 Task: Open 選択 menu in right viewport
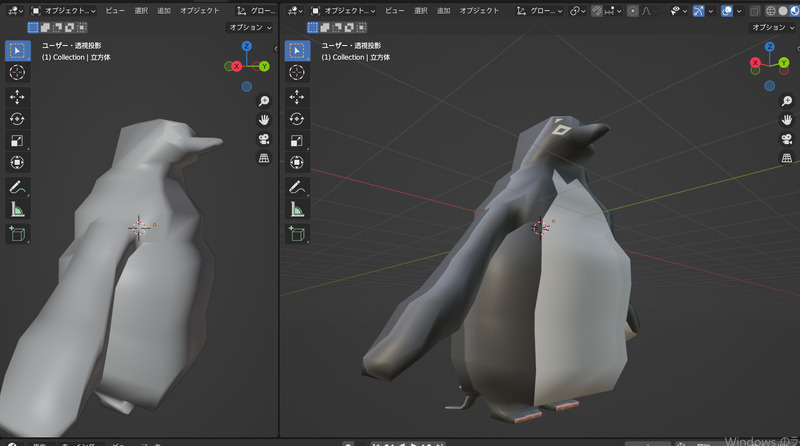tap(420, 11)
